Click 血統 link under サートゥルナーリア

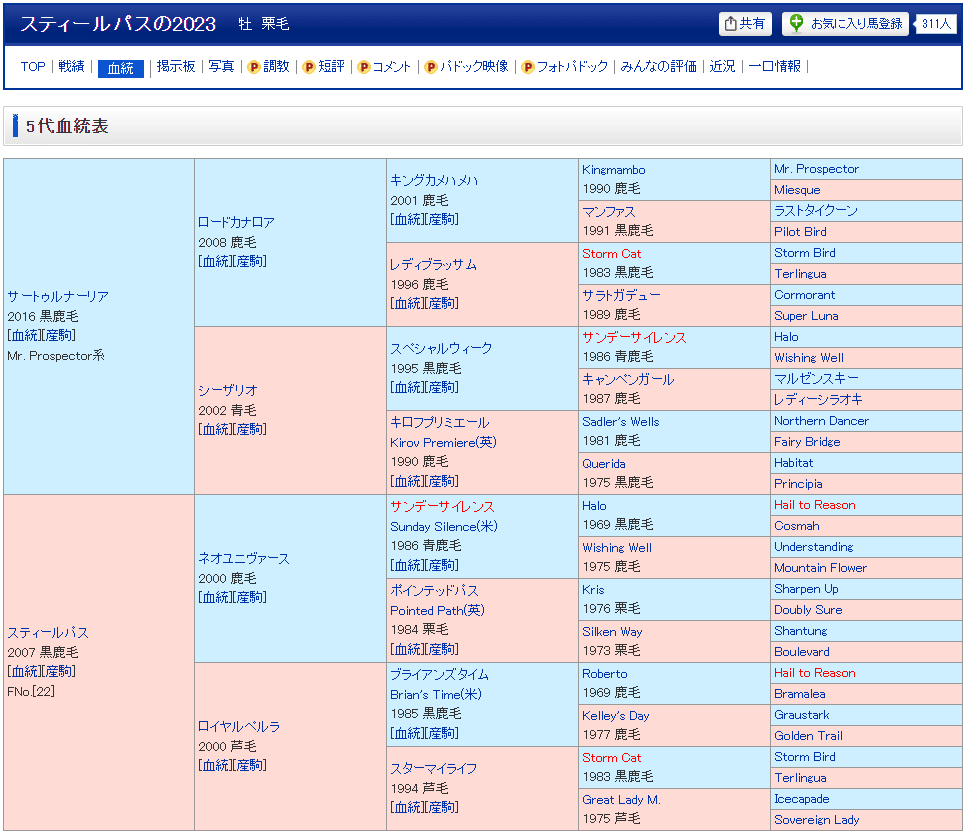pos(25,335)
